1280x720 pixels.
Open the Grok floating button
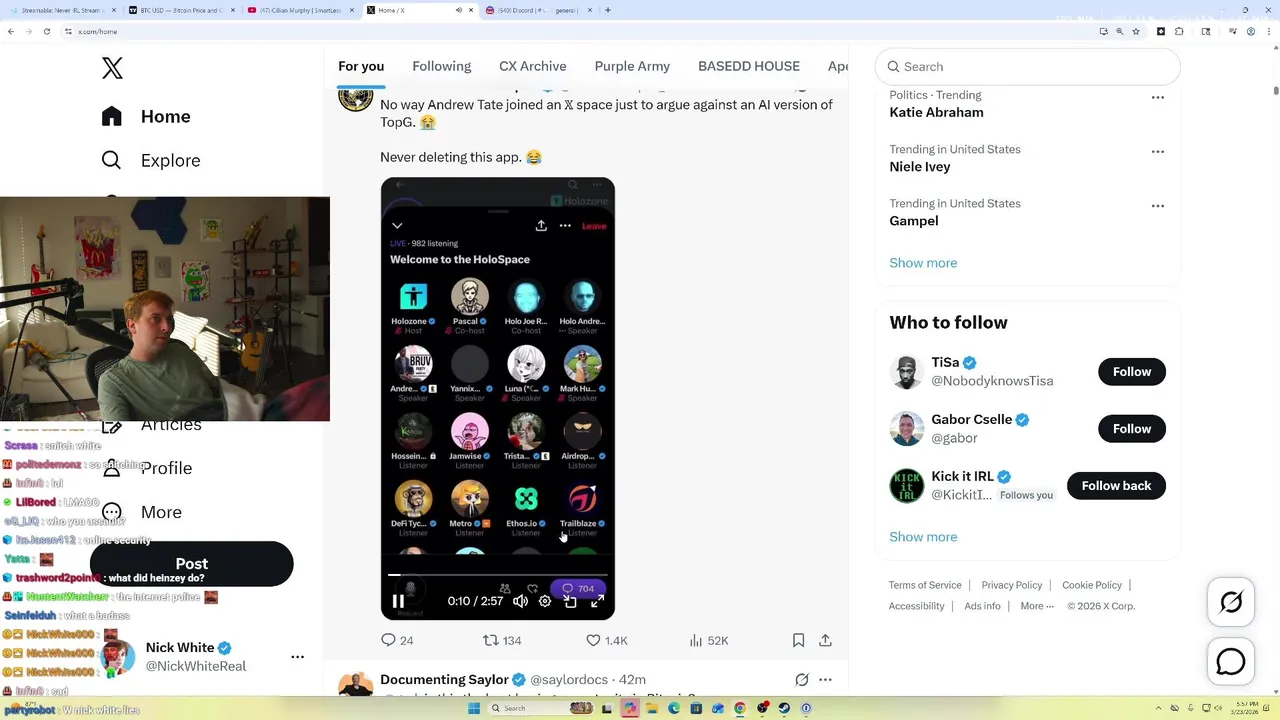click(1231, 602)
